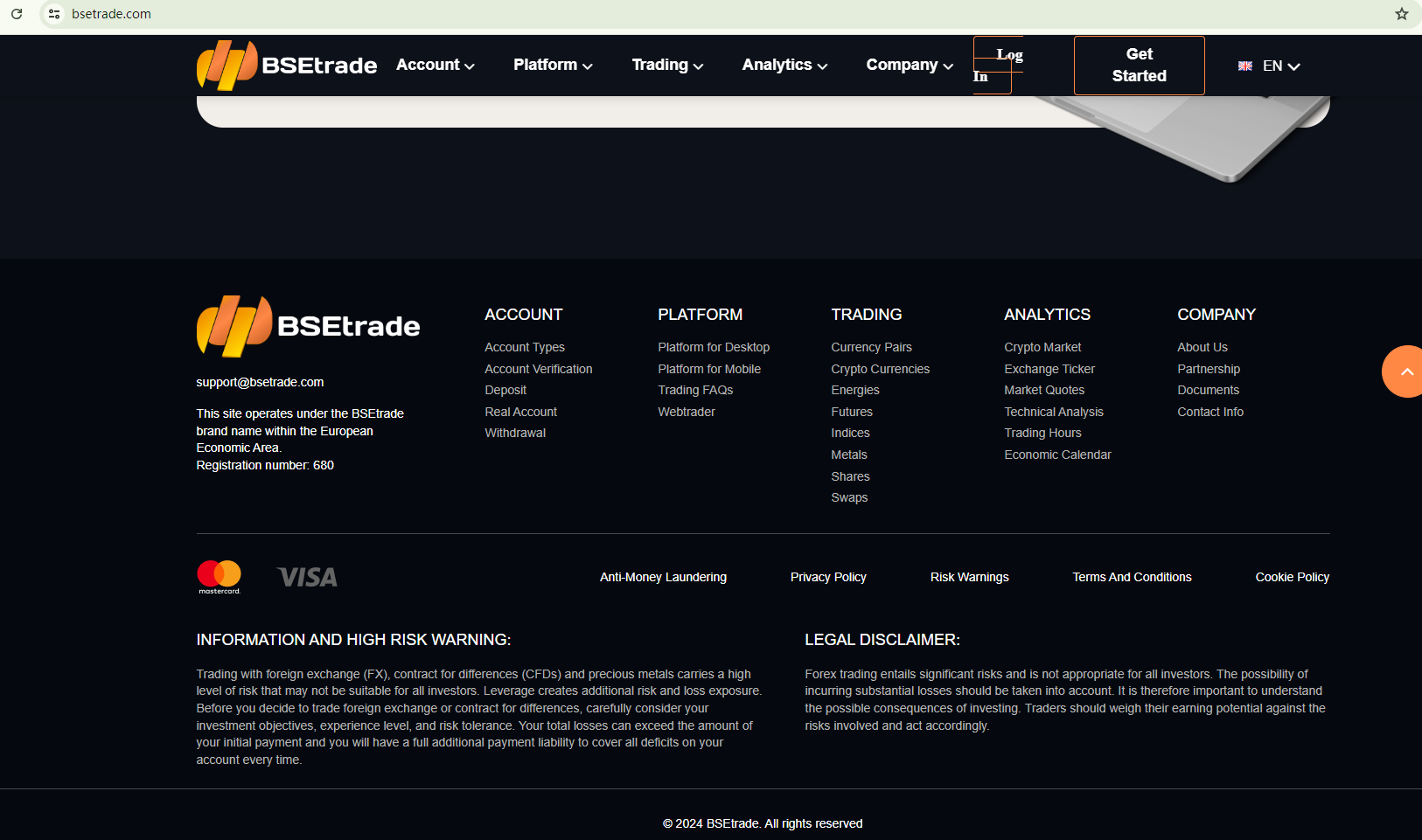Go to Crypto Currencies under Trading

pos(880,369)
